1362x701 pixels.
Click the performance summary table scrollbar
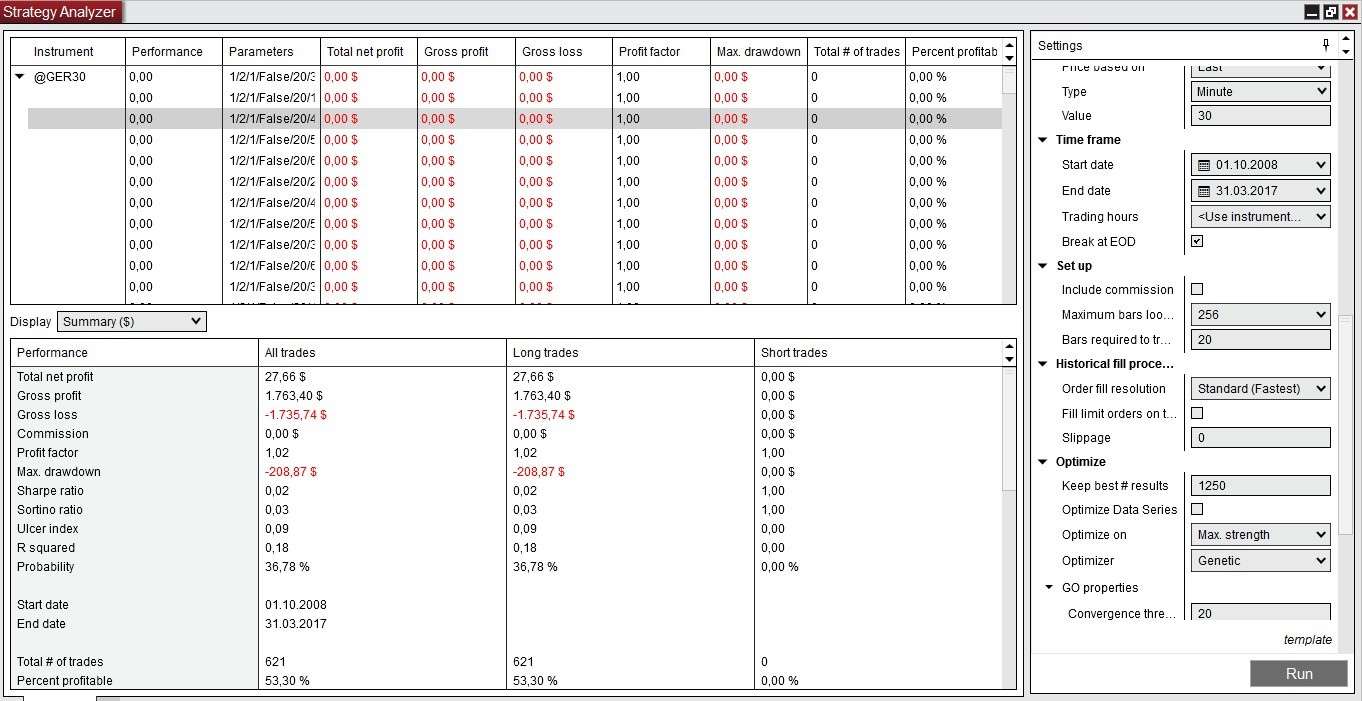click(x=1009, y=430)
